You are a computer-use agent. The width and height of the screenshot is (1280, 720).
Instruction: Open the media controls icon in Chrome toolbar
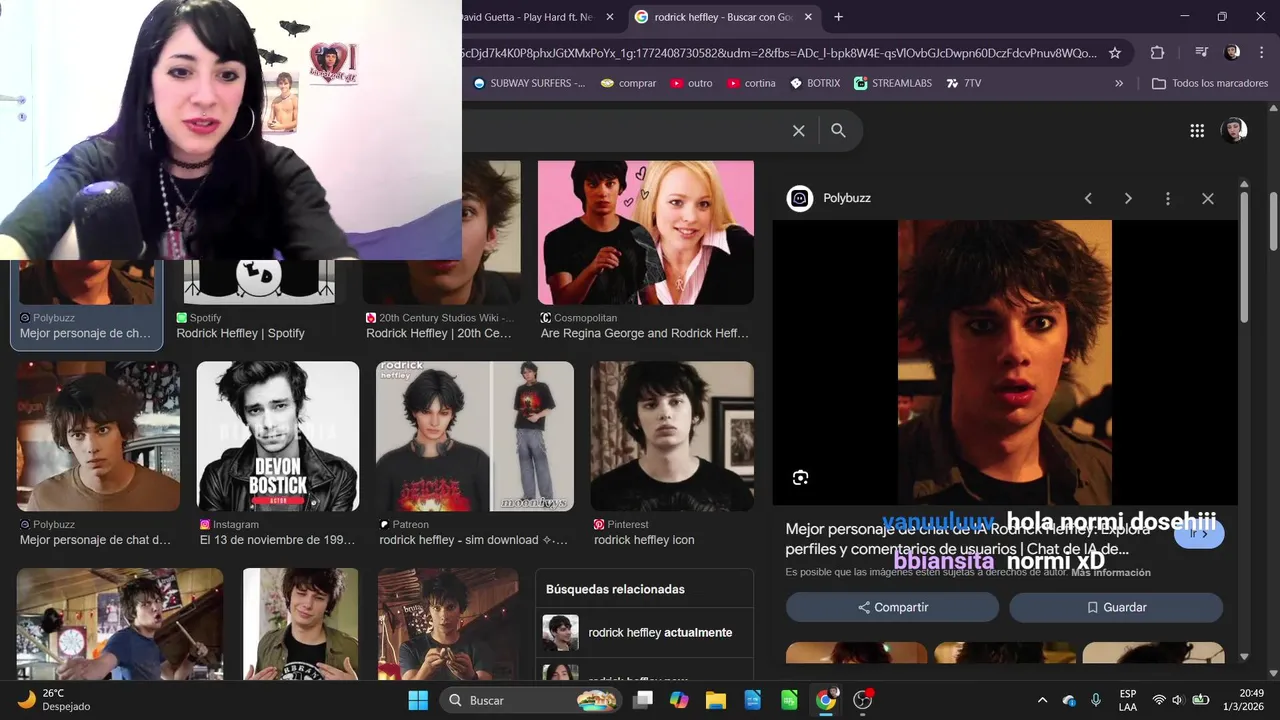[1202, 53]
